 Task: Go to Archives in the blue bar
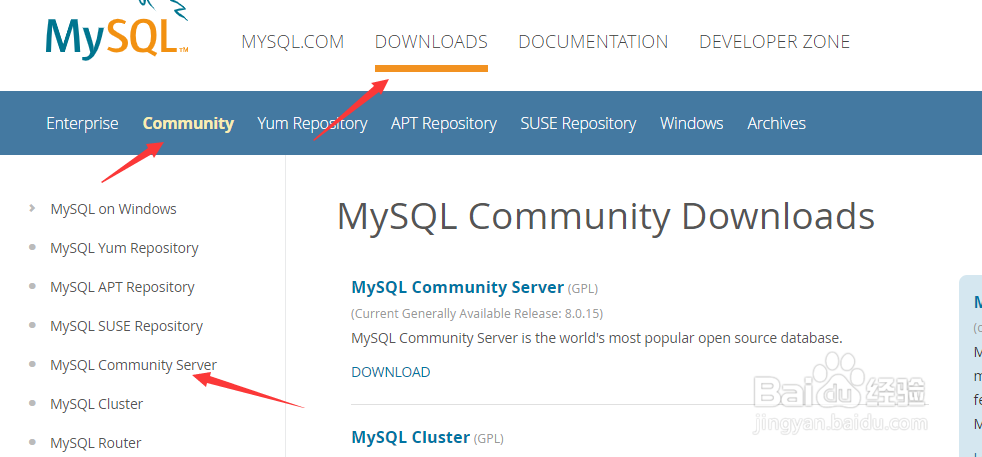click(x=776, y=123)
